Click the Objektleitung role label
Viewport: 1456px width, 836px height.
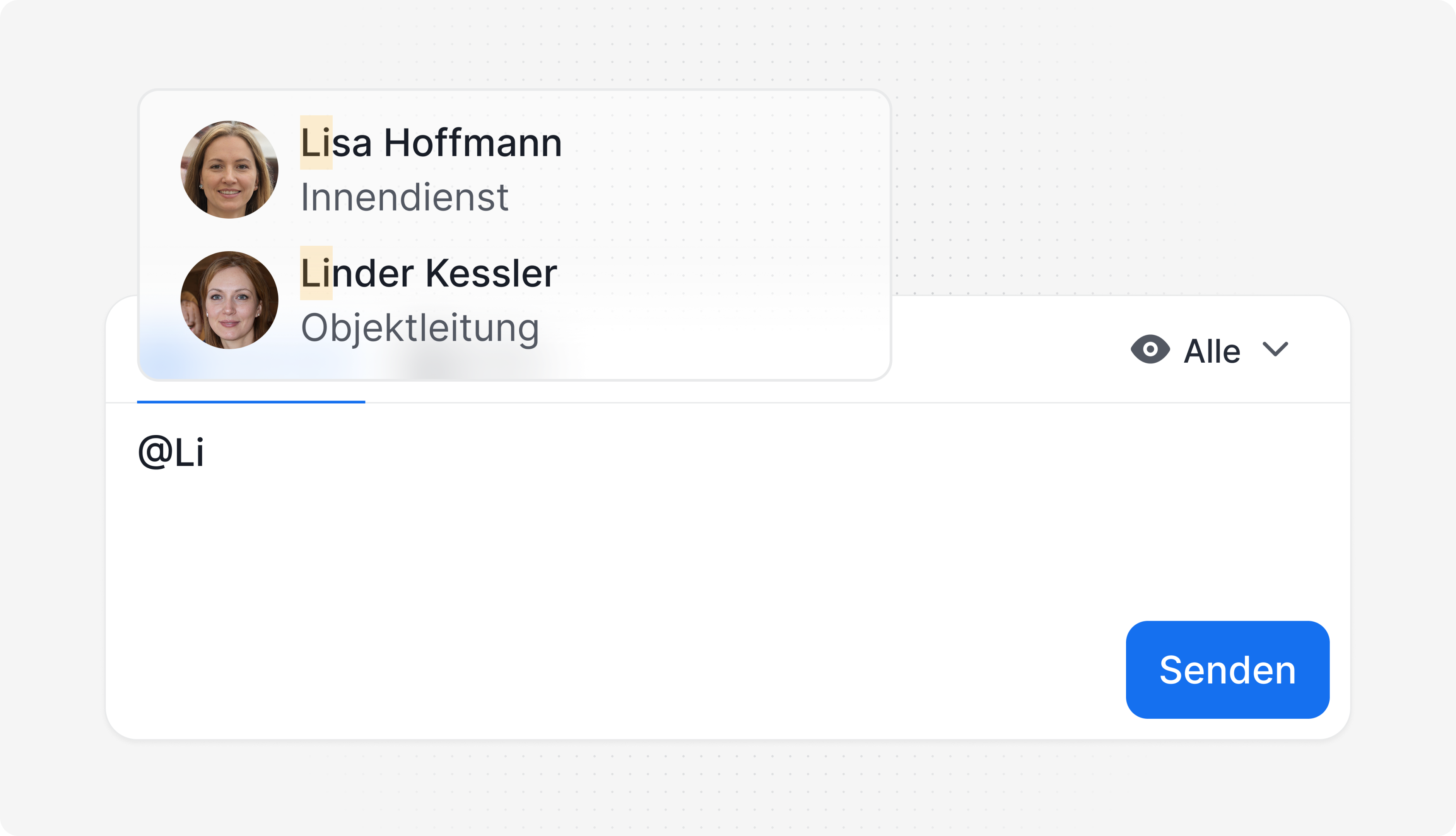click(419, 328)
